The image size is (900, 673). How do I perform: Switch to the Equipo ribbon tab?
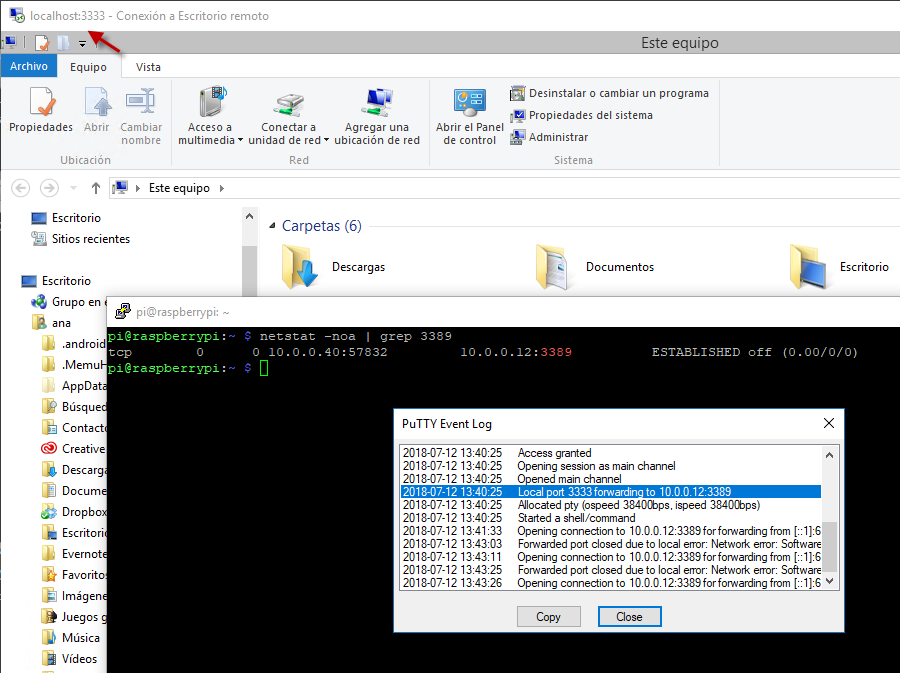pos(88,67)
